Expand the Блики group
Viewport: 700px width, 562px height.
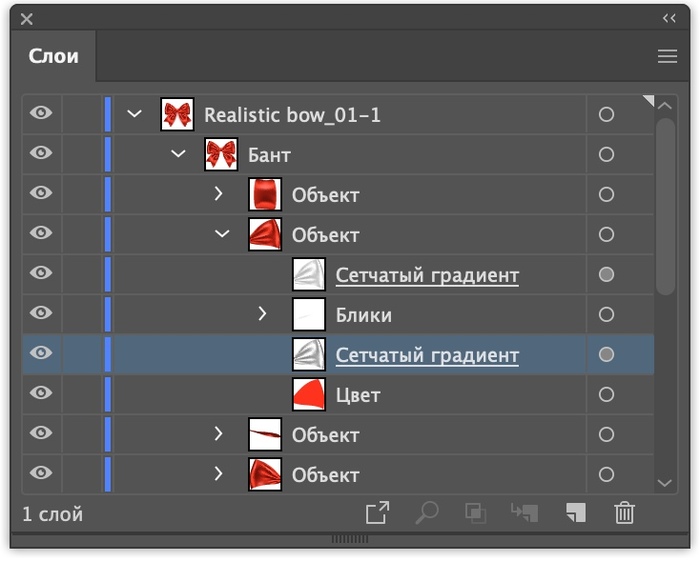(x=263, y=314)
